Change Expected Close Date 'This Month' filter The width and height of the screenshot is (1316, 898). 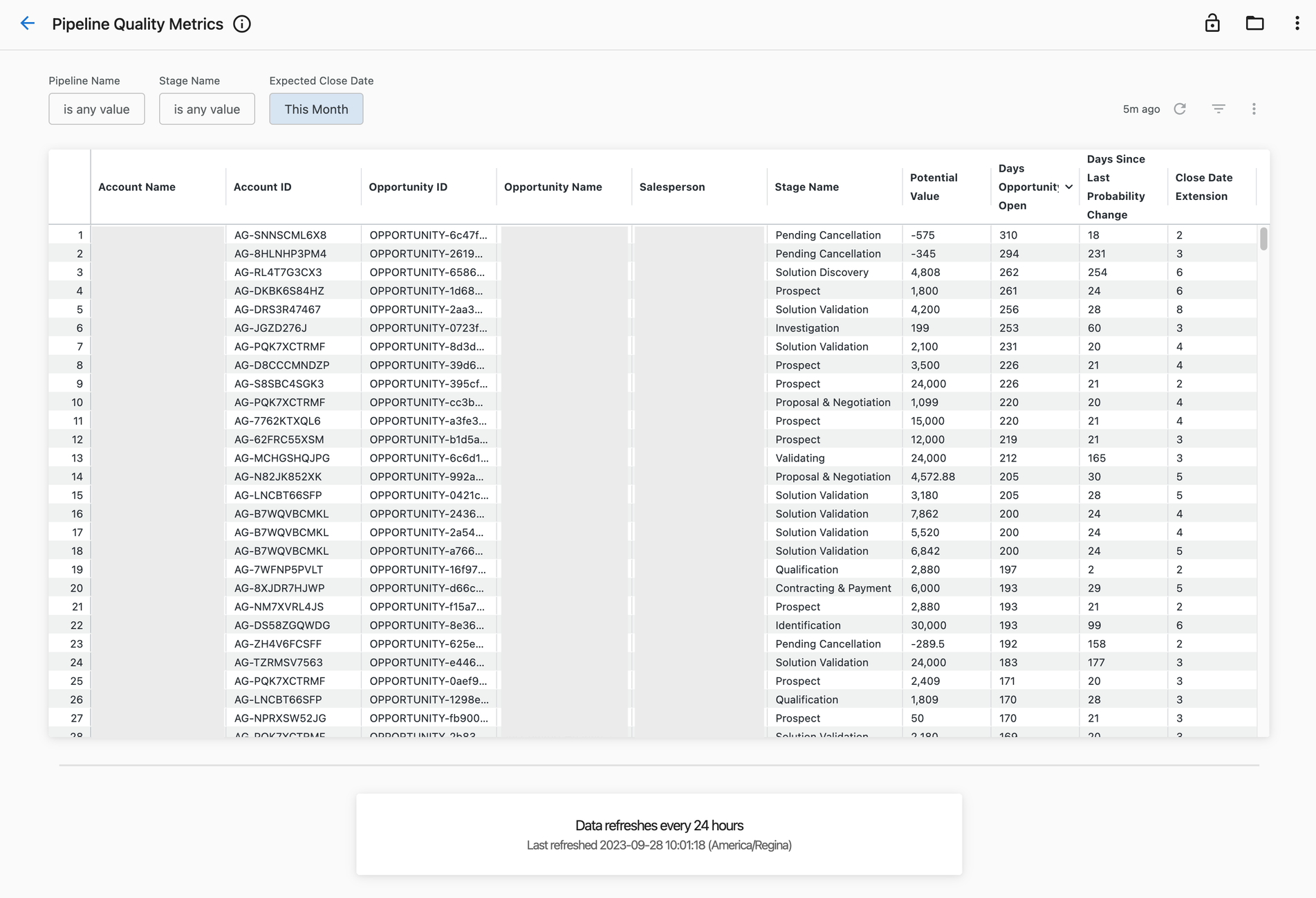click(316, 109)
